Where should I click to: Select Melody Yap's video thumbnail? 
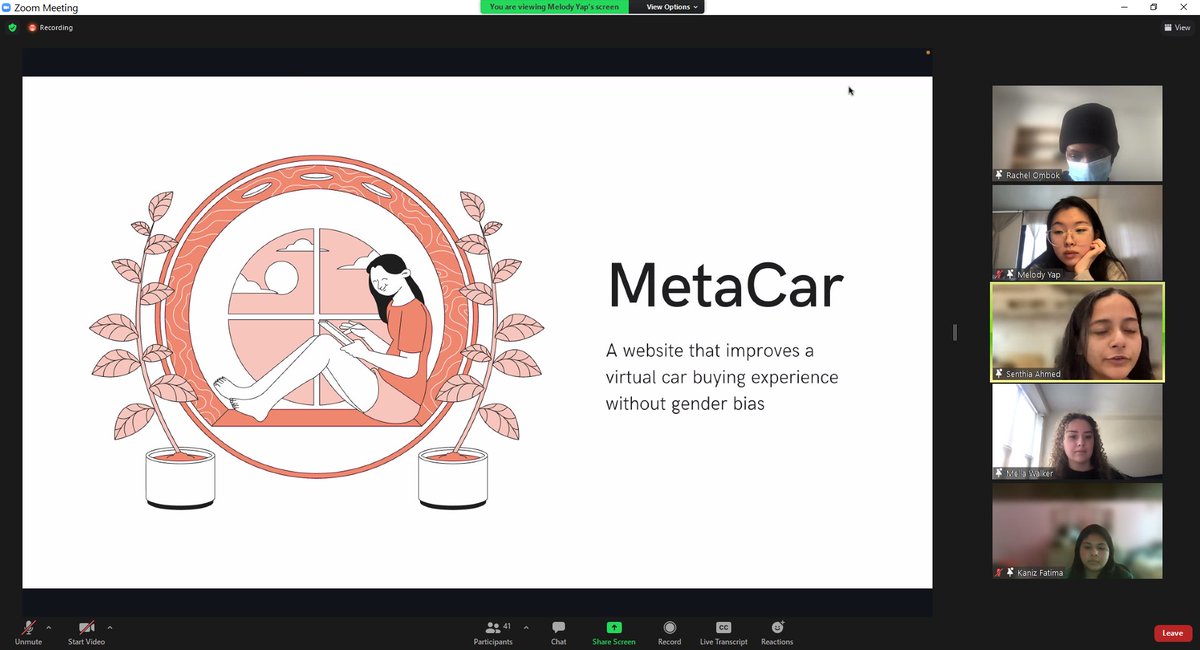point(1077,232)
